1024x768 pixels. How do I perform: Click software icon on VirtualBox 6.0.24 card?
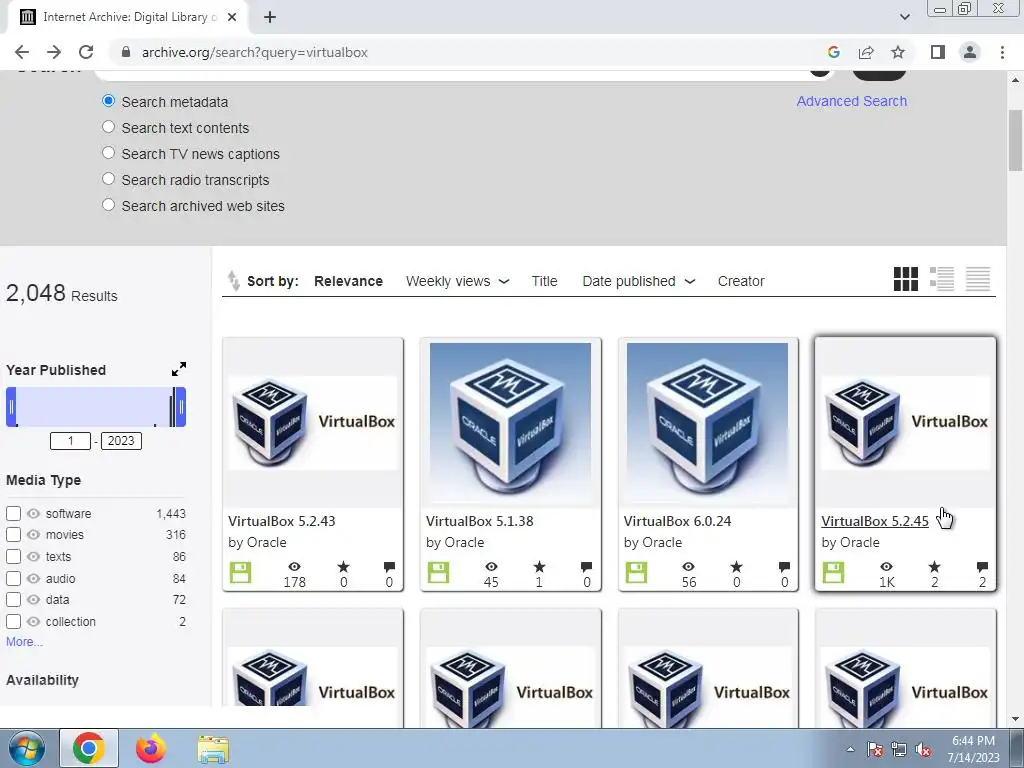coord(636,572)
